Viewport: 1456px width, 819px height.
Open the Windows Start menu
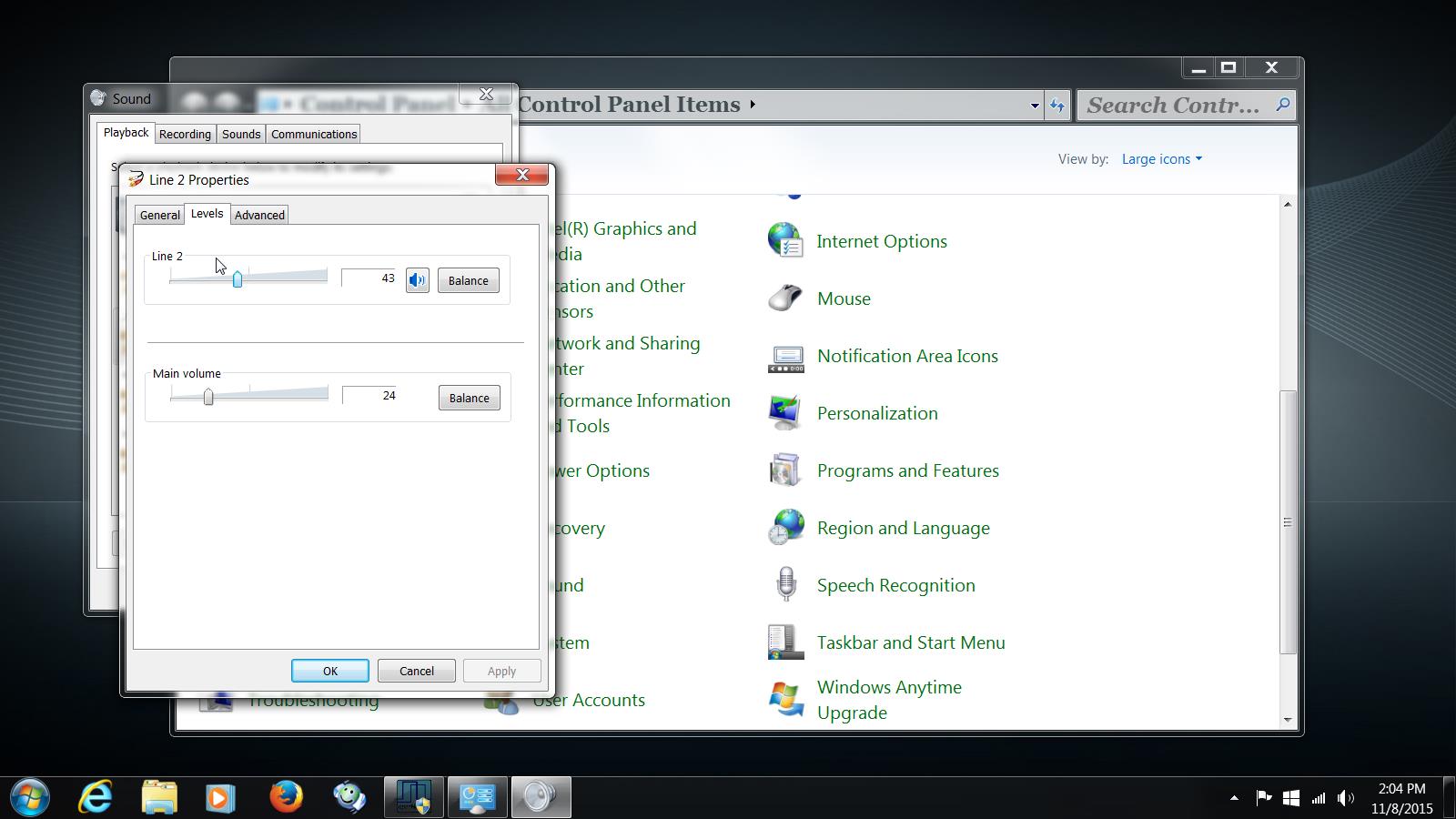[29, 798]
